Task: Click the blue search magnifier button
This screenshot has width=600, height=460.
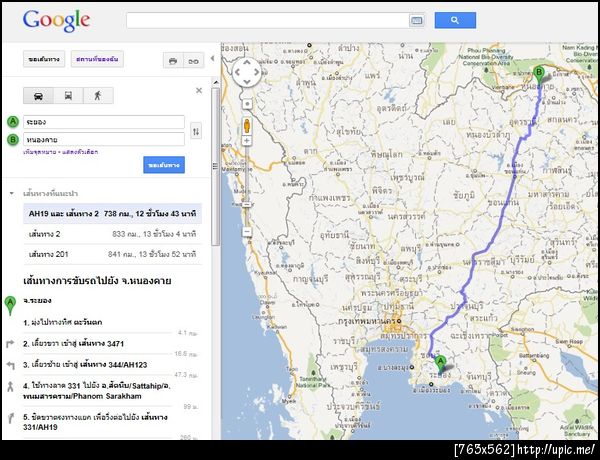Action: [x=455, y=20]
